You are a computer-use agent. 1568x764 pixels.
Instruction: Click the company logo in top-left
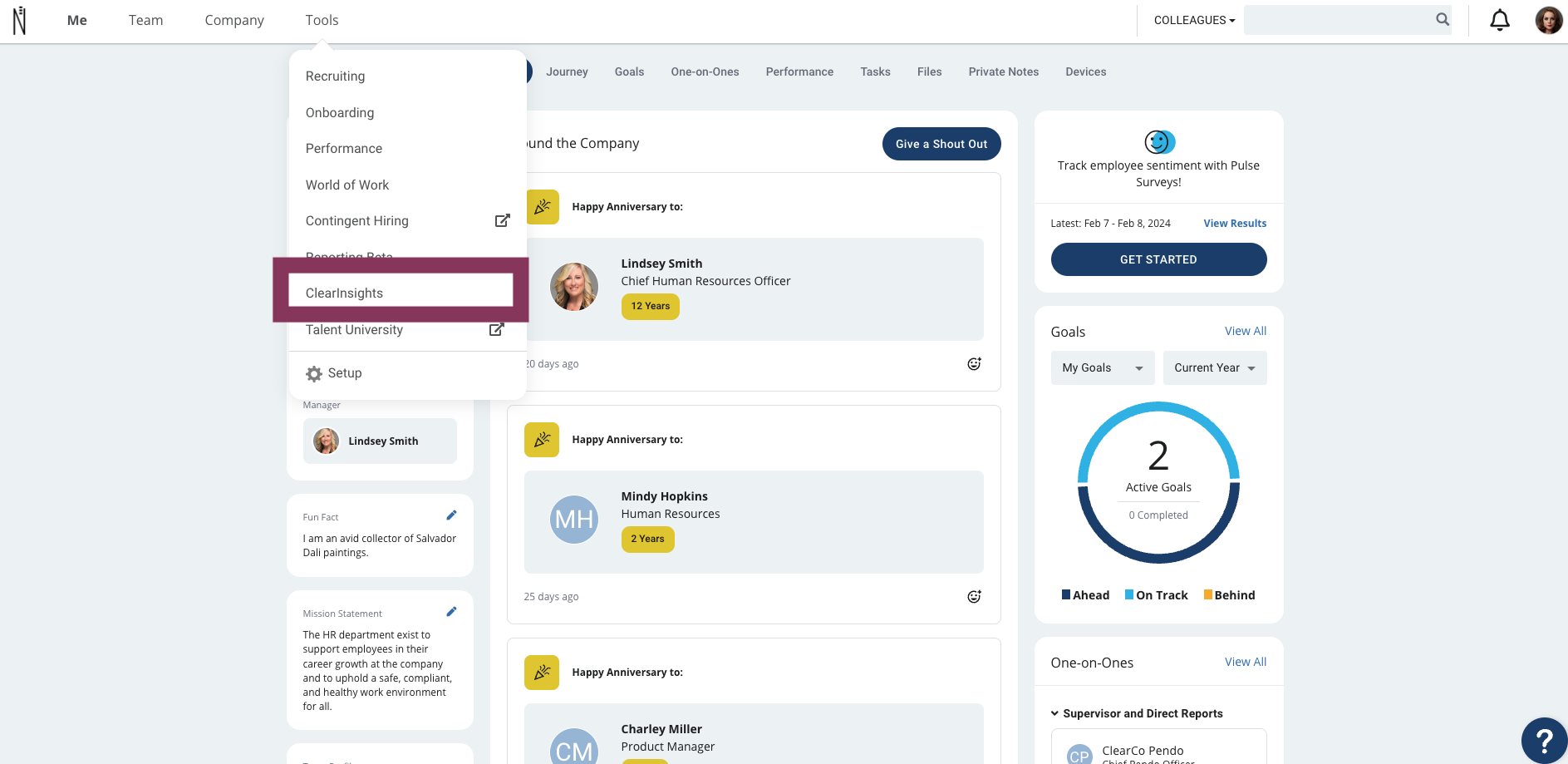click(19, 20)
